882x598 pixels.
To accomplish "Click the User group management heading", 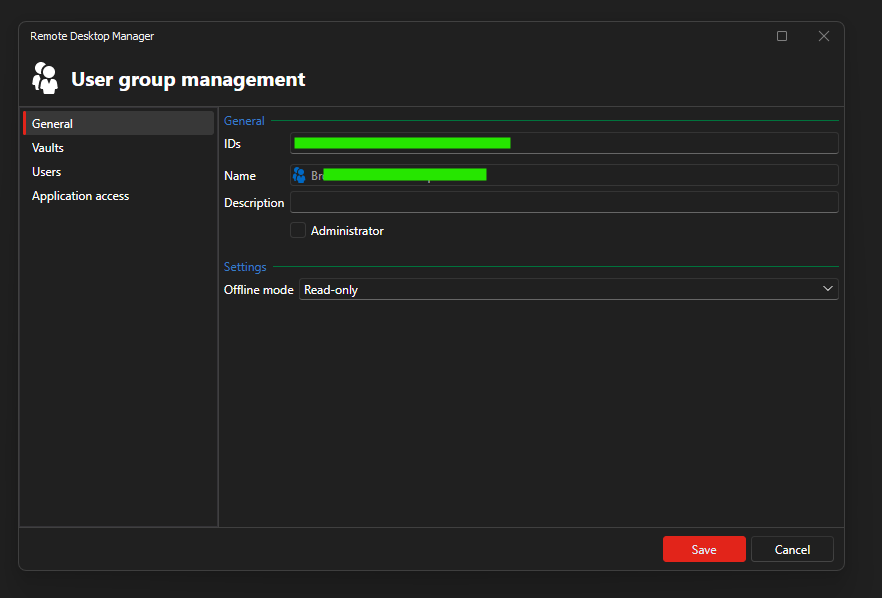I will [188, 79].
